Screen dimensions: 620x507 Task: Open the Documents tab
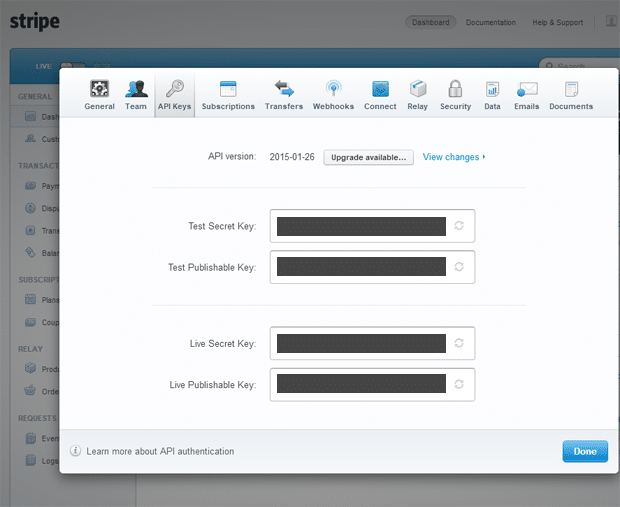(571, 95)
